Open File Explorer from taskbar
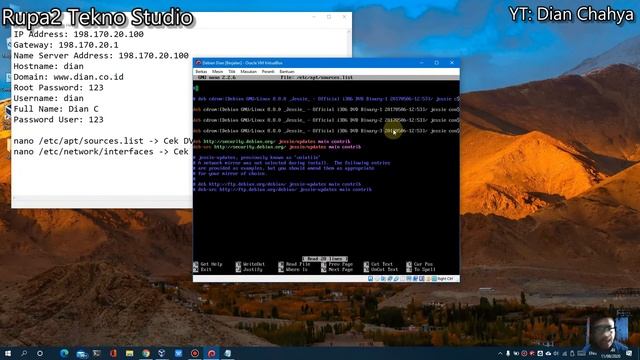640x360 pixels. tap(129, 353)
